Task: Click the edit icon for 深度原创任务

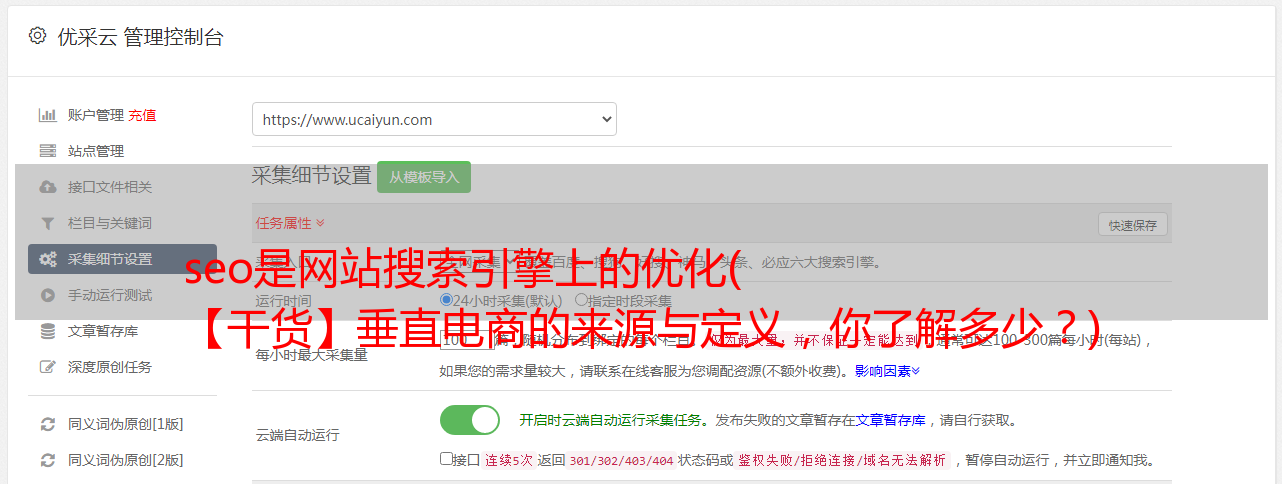Action: 47,367
